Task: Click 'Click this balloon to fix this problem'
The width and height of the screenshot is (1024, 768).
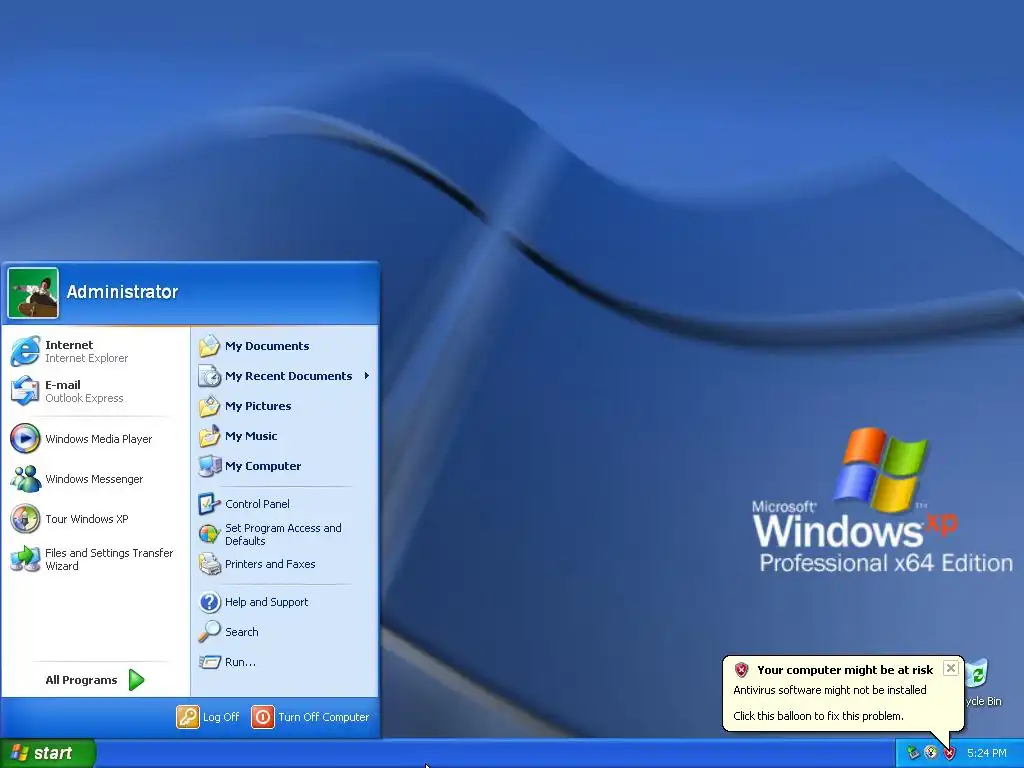Action: pyautogui.click(x=818, y=716)
